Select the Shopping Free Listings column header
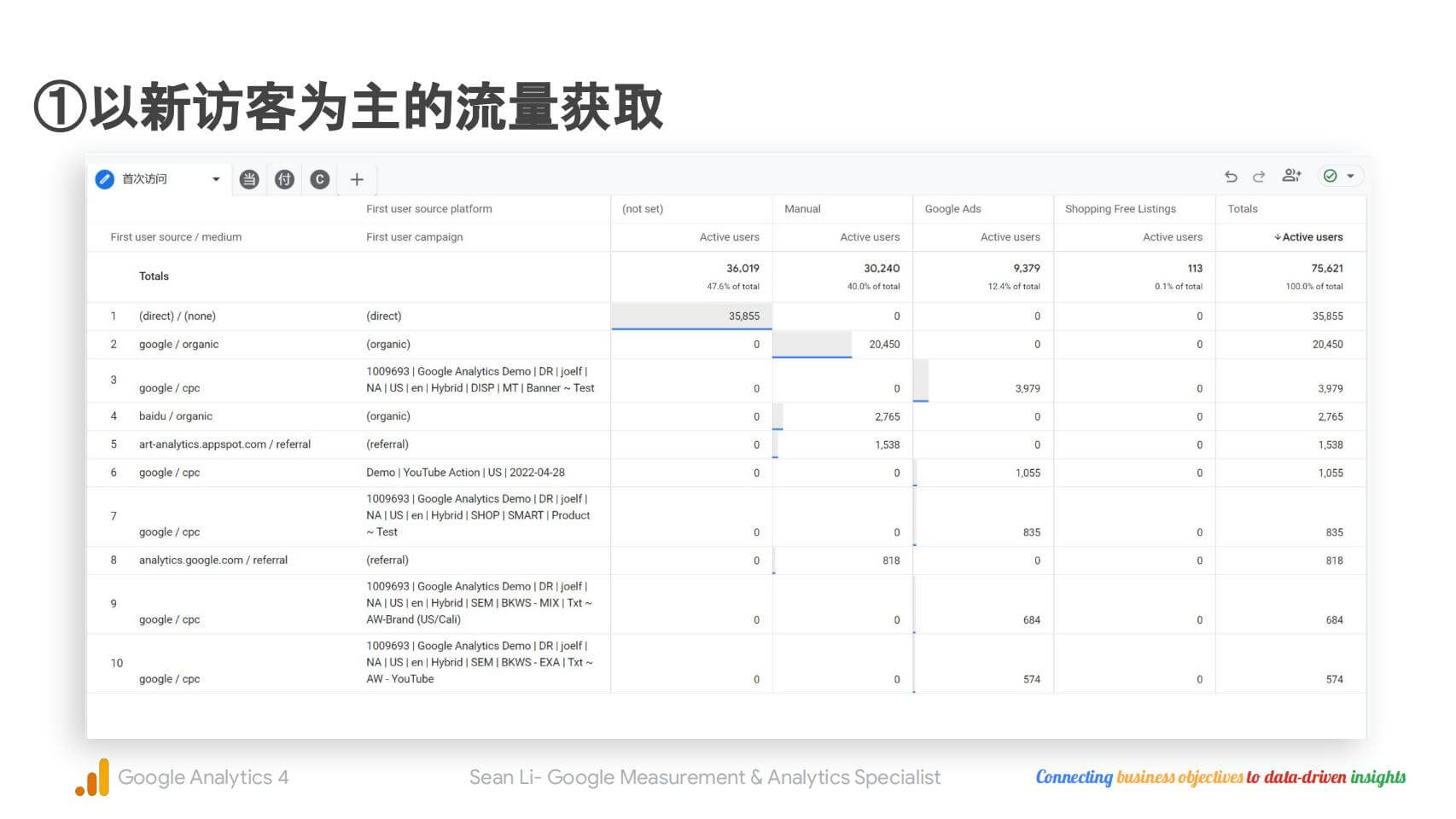 [1120, 209]
